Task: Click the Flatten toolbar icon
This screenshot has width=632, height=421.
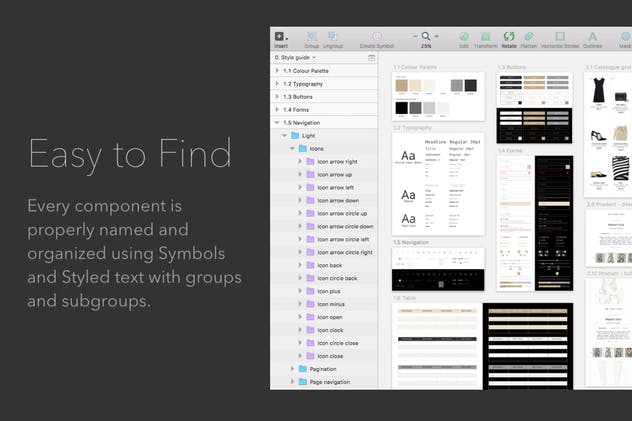Action: coord(529,37)
